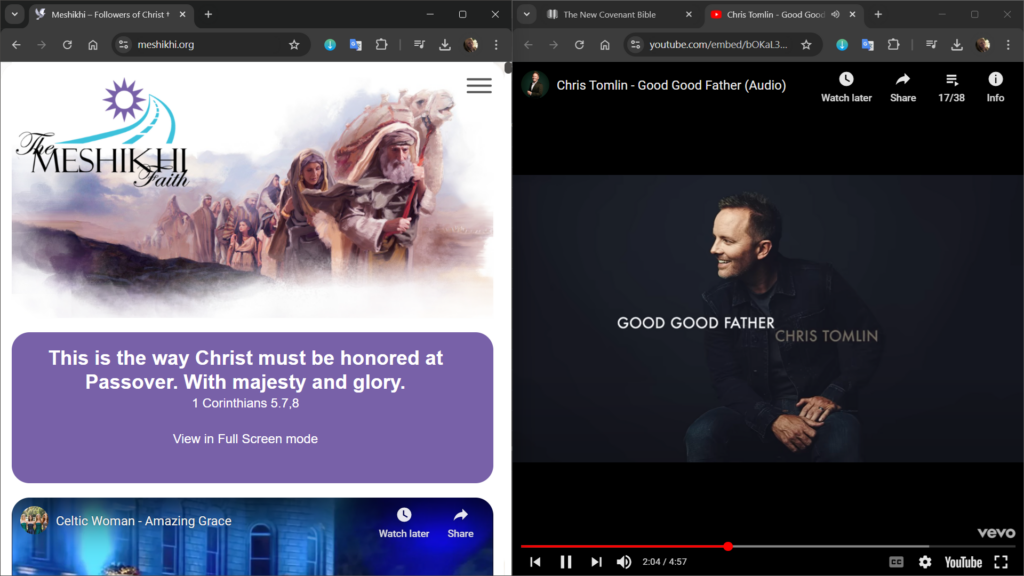
Task: Click Watch later on Celtic Woman video
Action: pyautogui.click(x=404, y=523)
